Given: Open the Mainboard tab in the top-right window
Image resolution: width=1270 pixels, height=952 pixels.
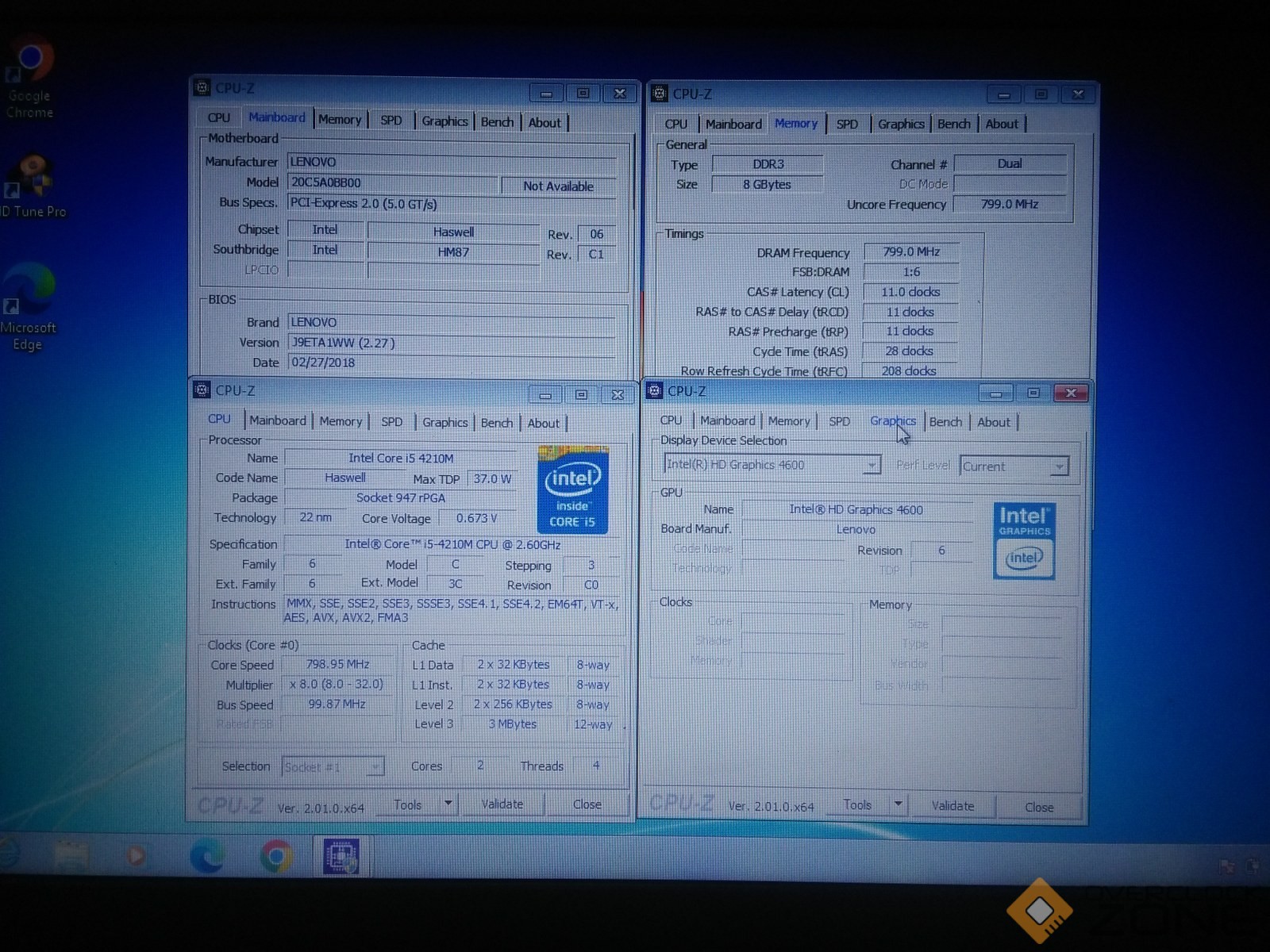Looking at the screenshot, I should tap(733, 124).
